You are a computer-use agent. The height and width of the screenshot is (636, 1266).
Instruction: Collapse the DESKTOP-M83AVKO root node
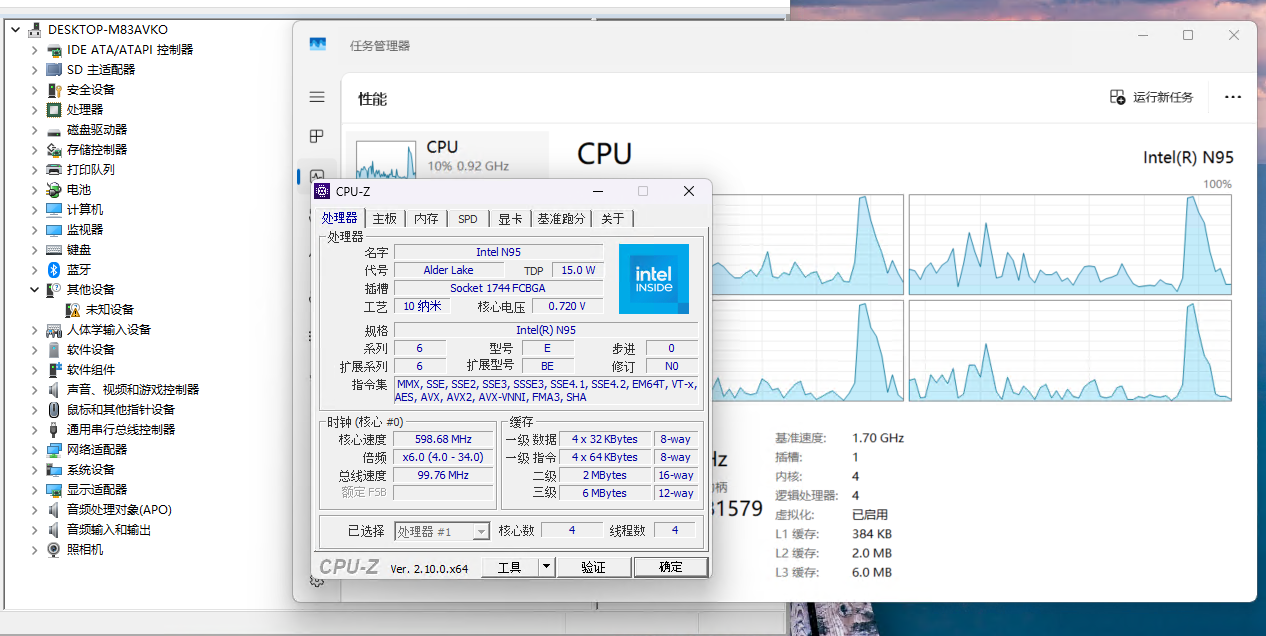click(x=15, y=29)
